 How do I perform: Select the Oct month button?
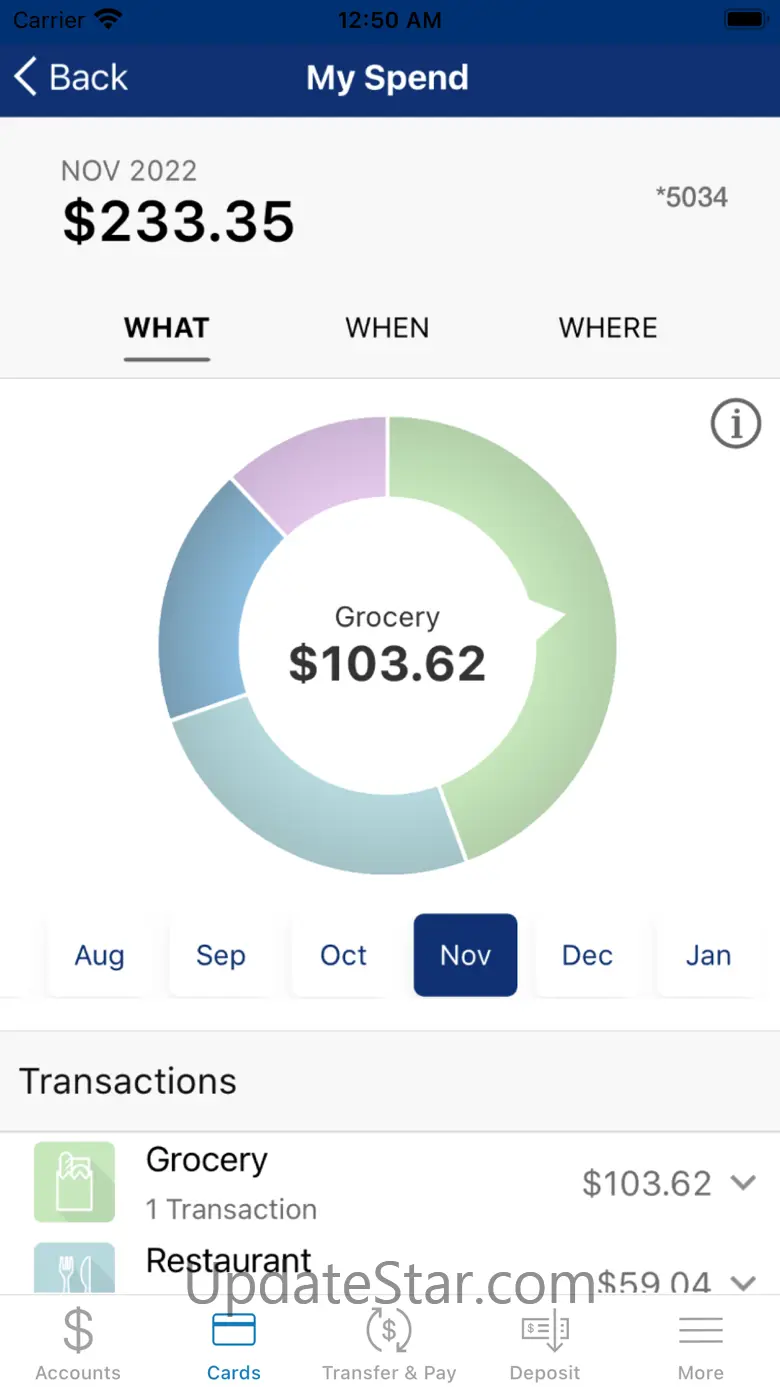pos(343,955)
